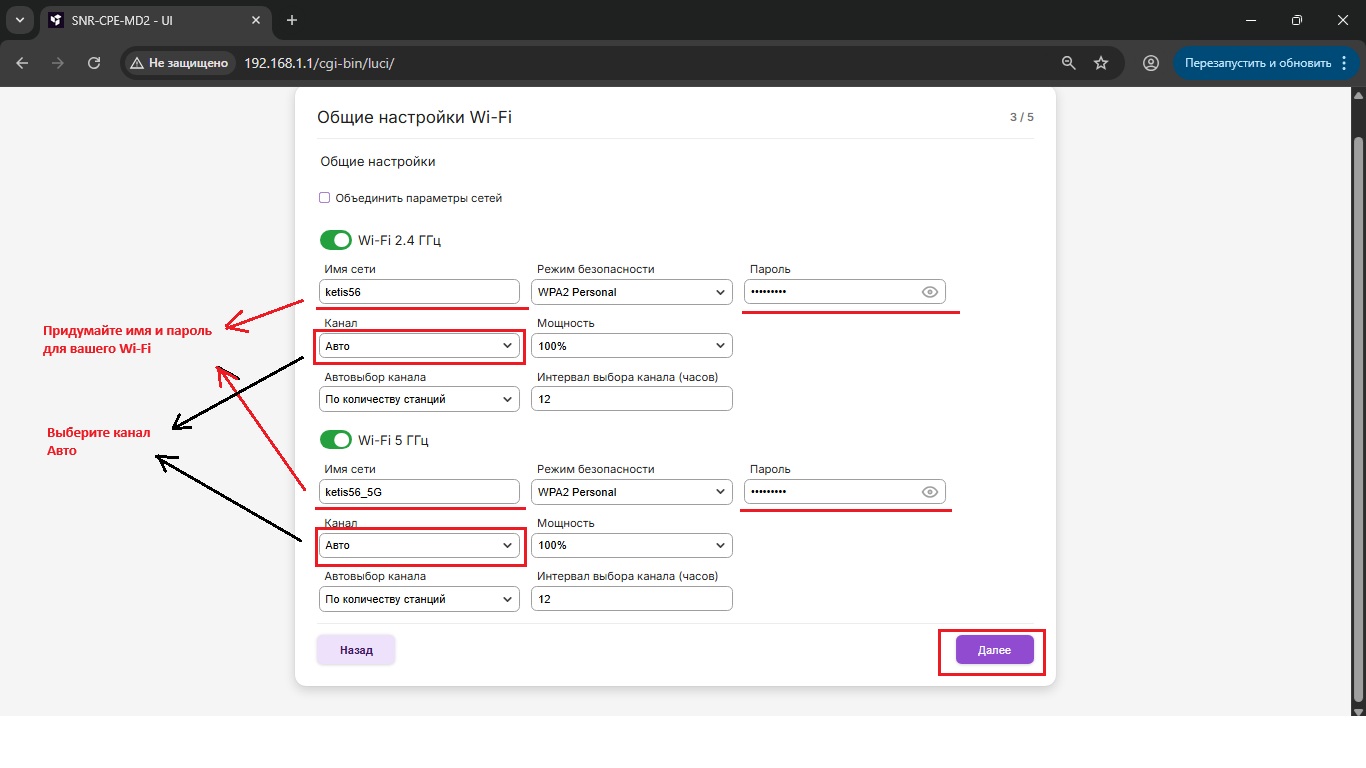Open the 2.4 ГГц 'Автовыбор канала' dropdown

click(419, 399)
